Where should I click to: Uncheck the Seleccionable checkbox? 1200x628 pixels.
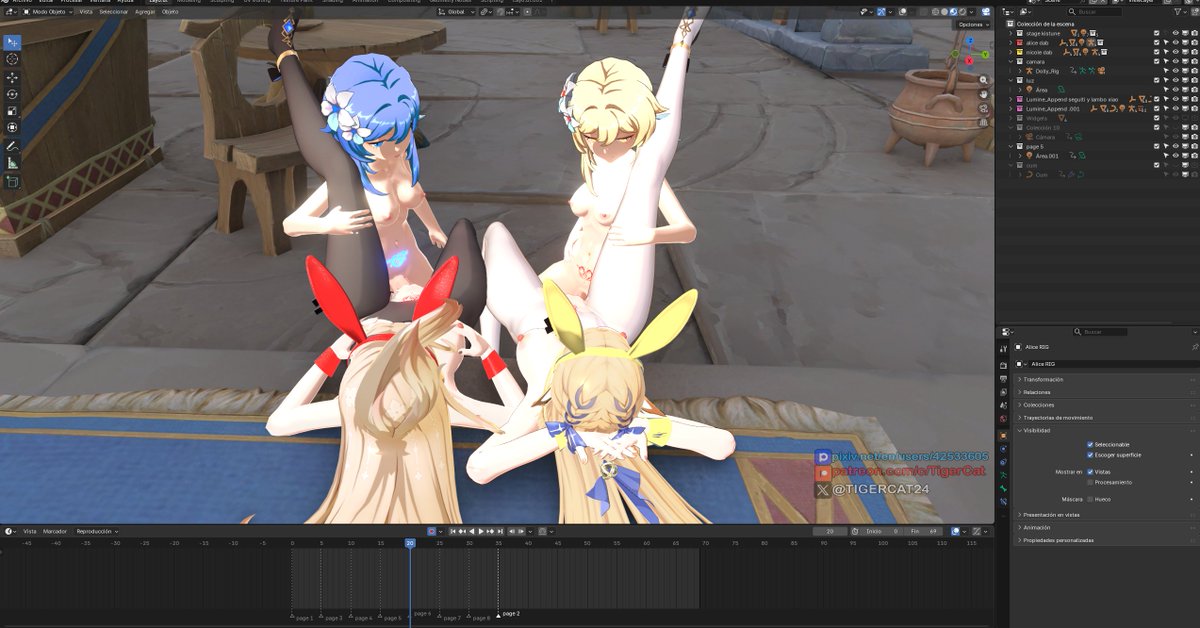pos(1090,444)
